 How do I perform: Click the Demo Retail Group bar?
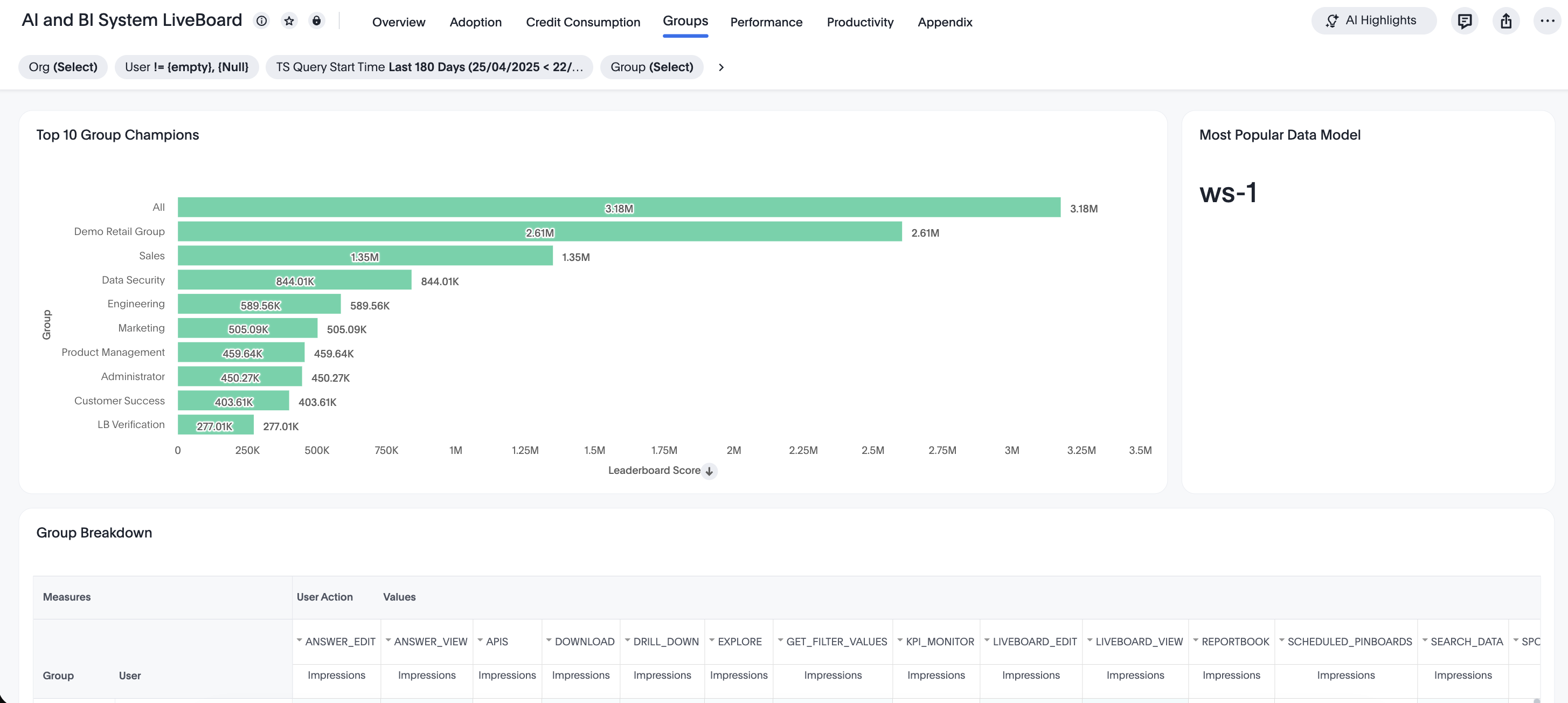click(x=539, y=231)
